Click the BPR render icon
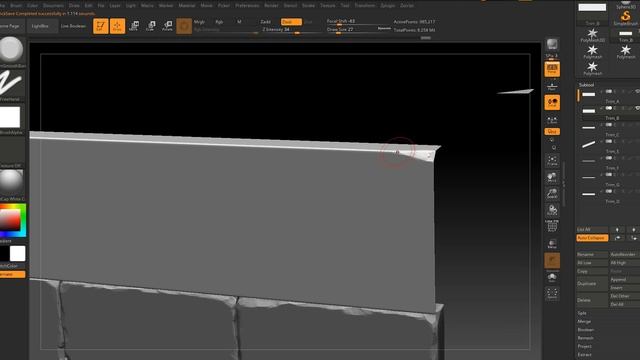The width and height of the screenshot is (640, 360). pos(552,44)
